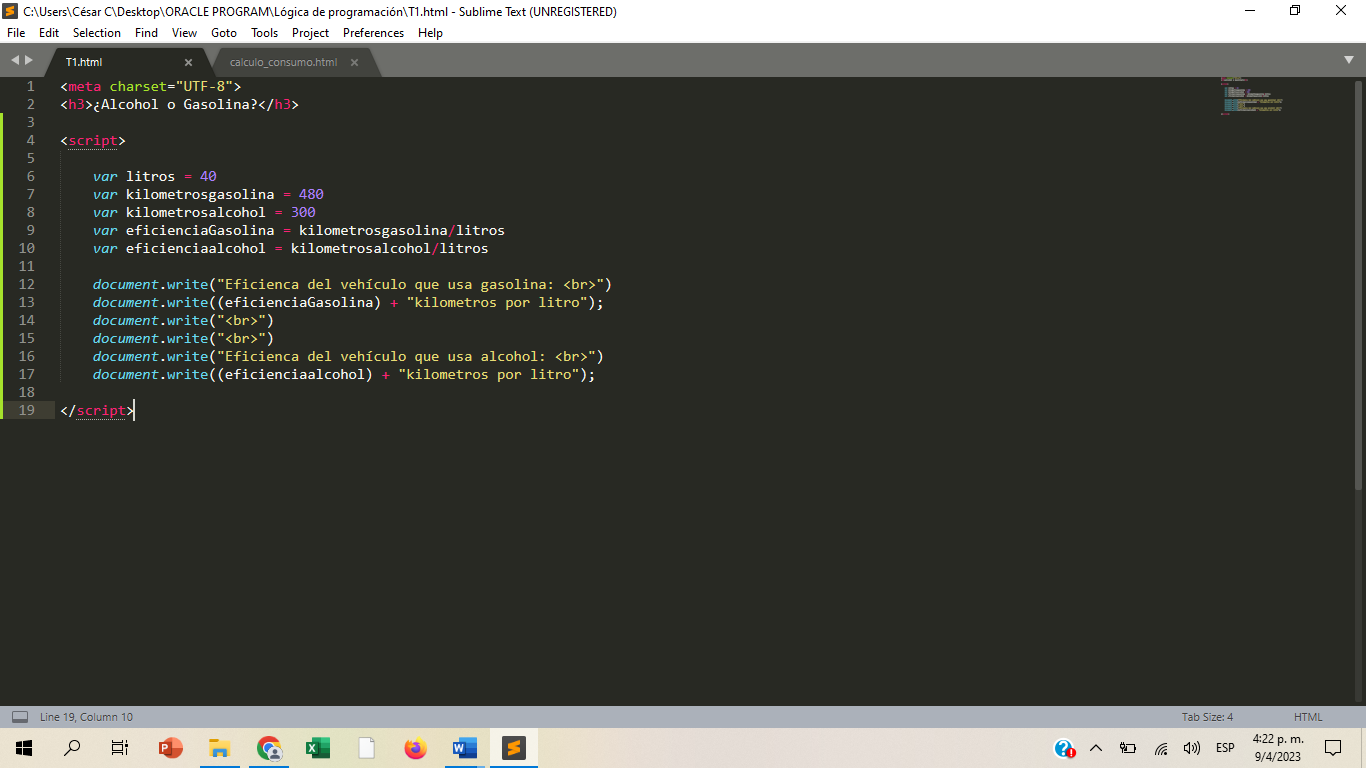
Task: Open Google Chrome from the taskbar
Action: coord(269,748)
